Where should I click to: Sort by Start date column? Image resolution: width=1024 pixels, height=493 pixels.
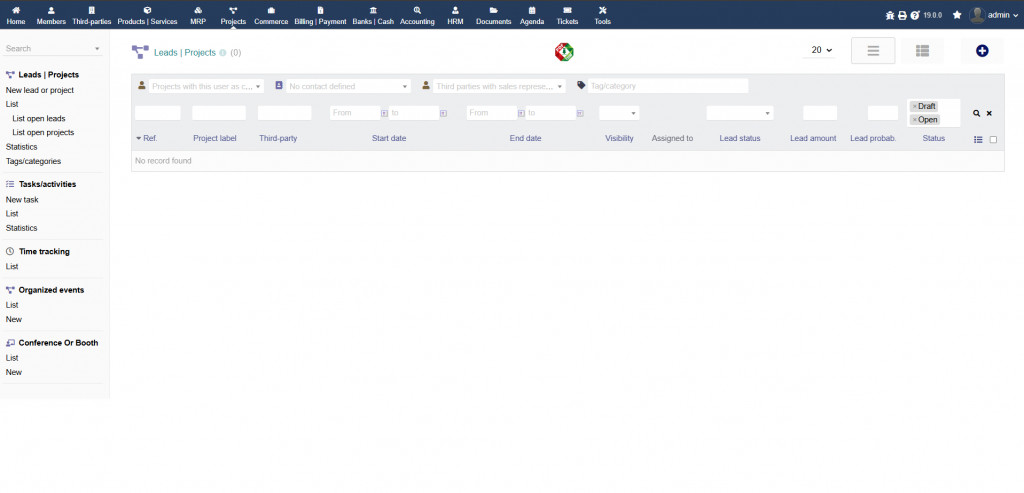pyautogui.click(x=389, y=138)
